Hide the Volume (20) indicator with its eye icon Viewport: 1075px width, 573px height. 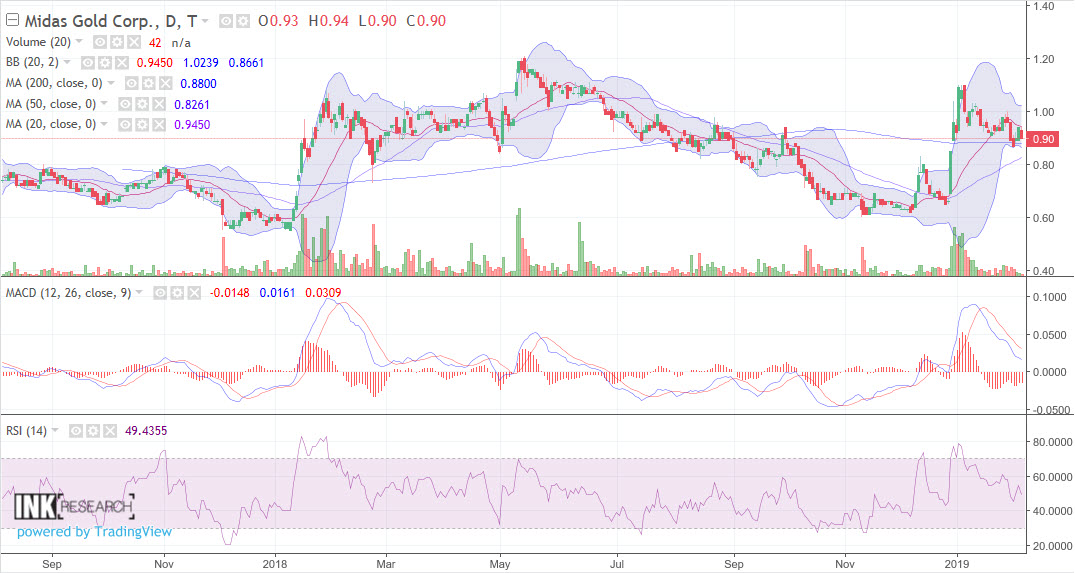pos(100,42)
